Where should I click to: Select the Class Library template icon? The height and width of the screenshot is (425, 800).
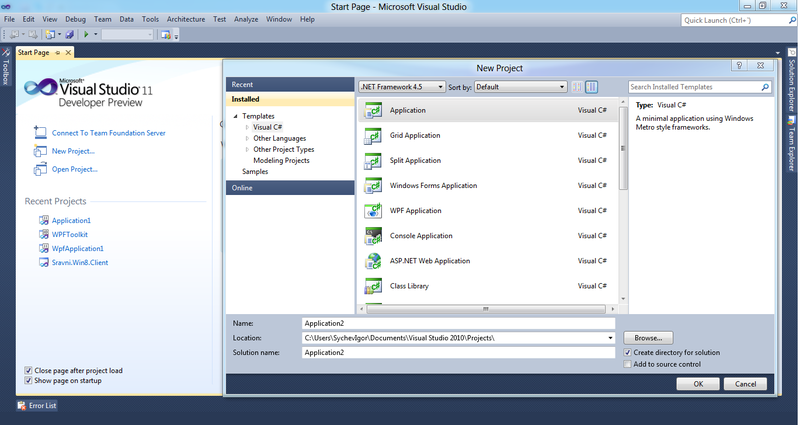pos(373,286)
